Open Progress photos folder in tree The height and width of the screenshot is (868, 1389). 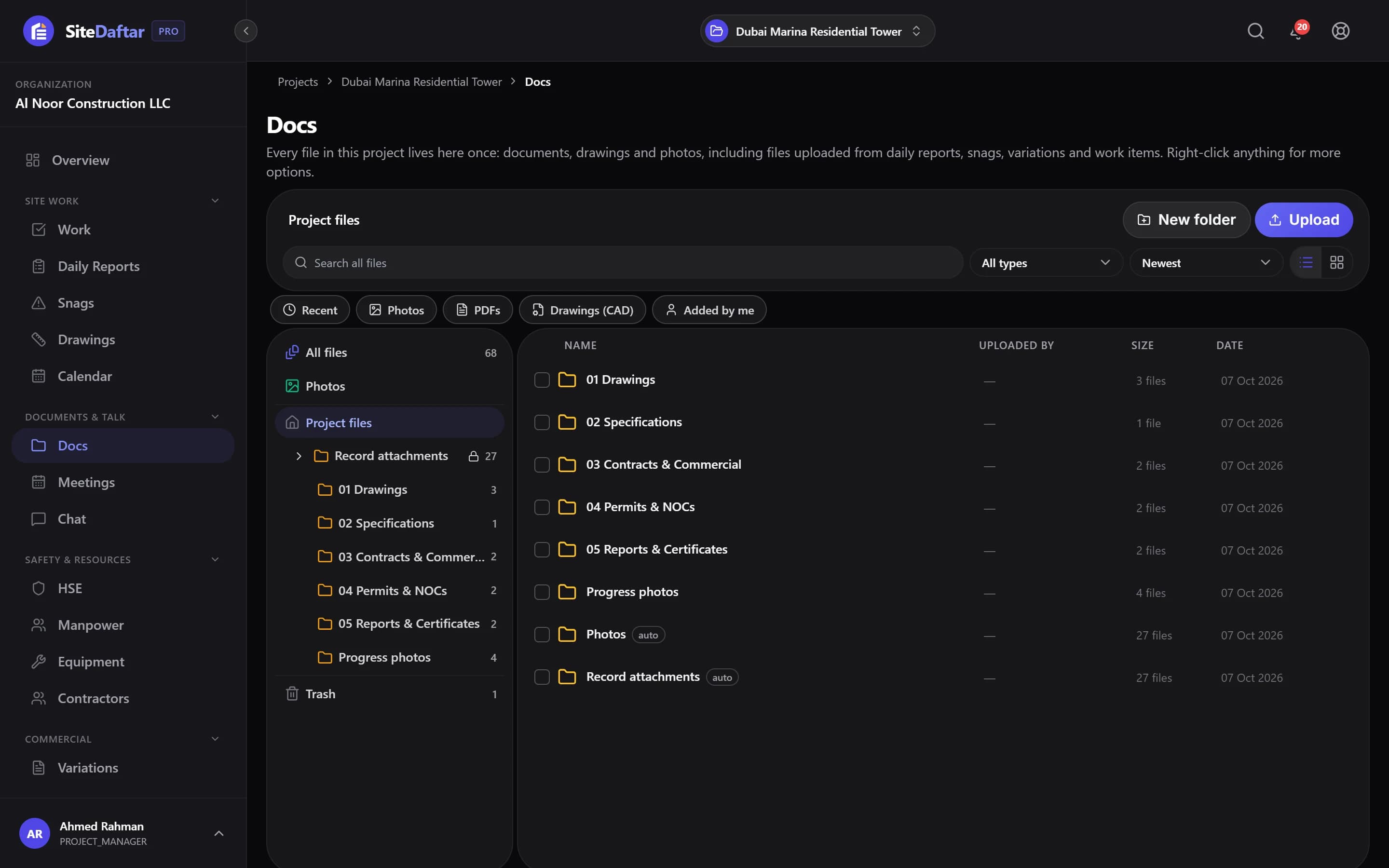click(407, 658)
